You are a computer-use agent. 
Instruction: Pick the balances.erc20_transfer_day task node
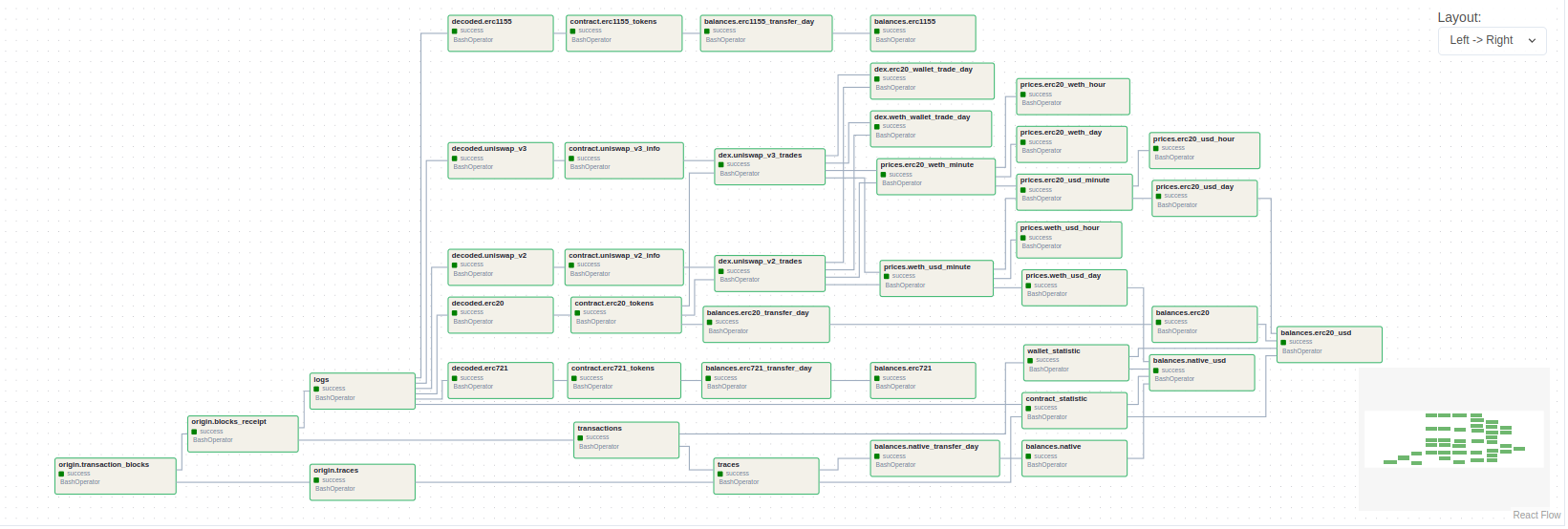pos(766,325)
